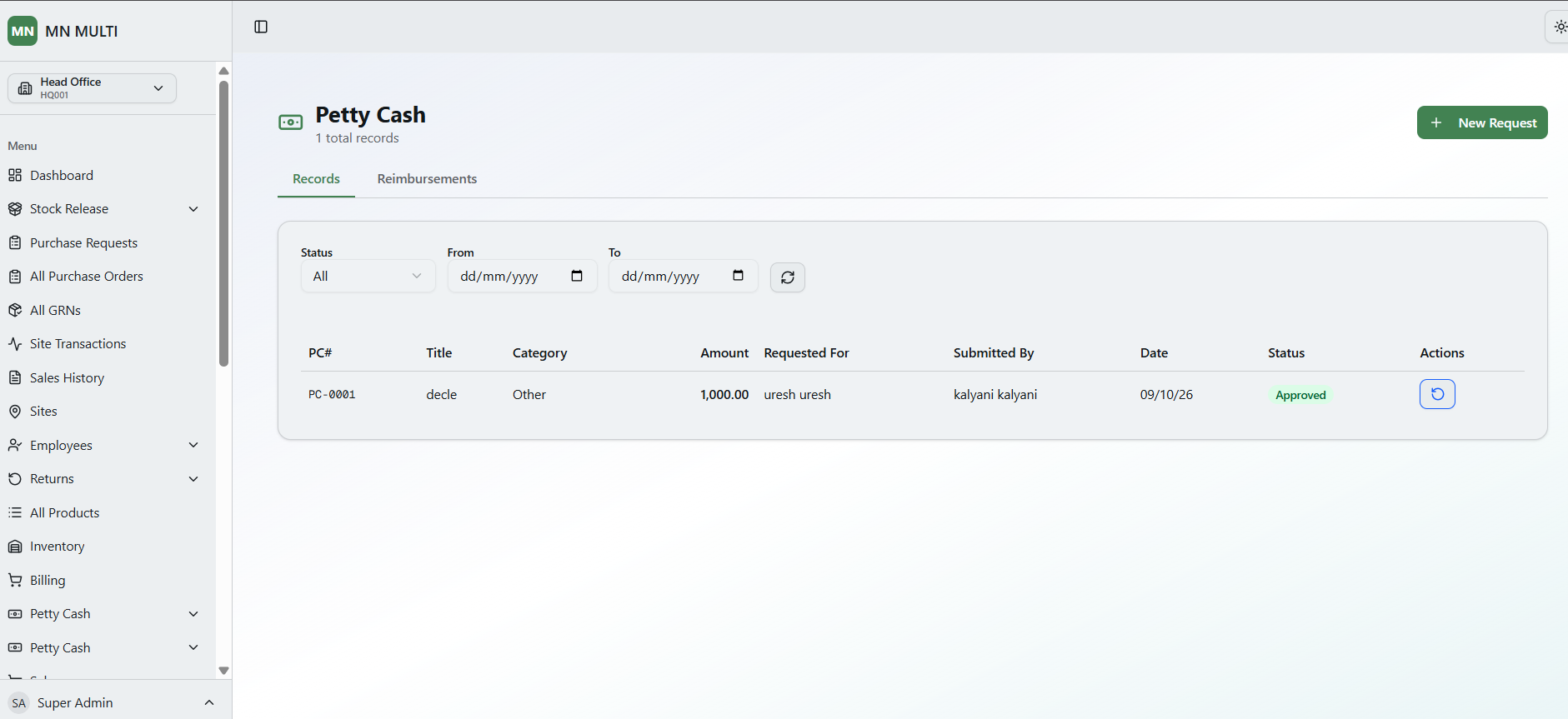Click the Returns undo arrow icon
1568x719 pixels.
coord(15,479)
